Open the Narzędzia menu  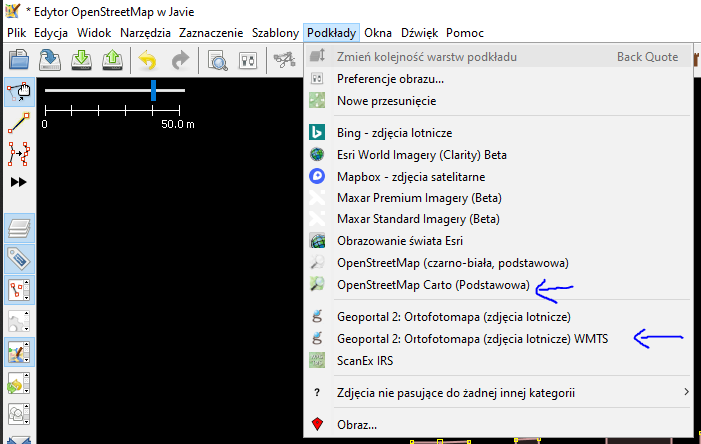[145, 33]
